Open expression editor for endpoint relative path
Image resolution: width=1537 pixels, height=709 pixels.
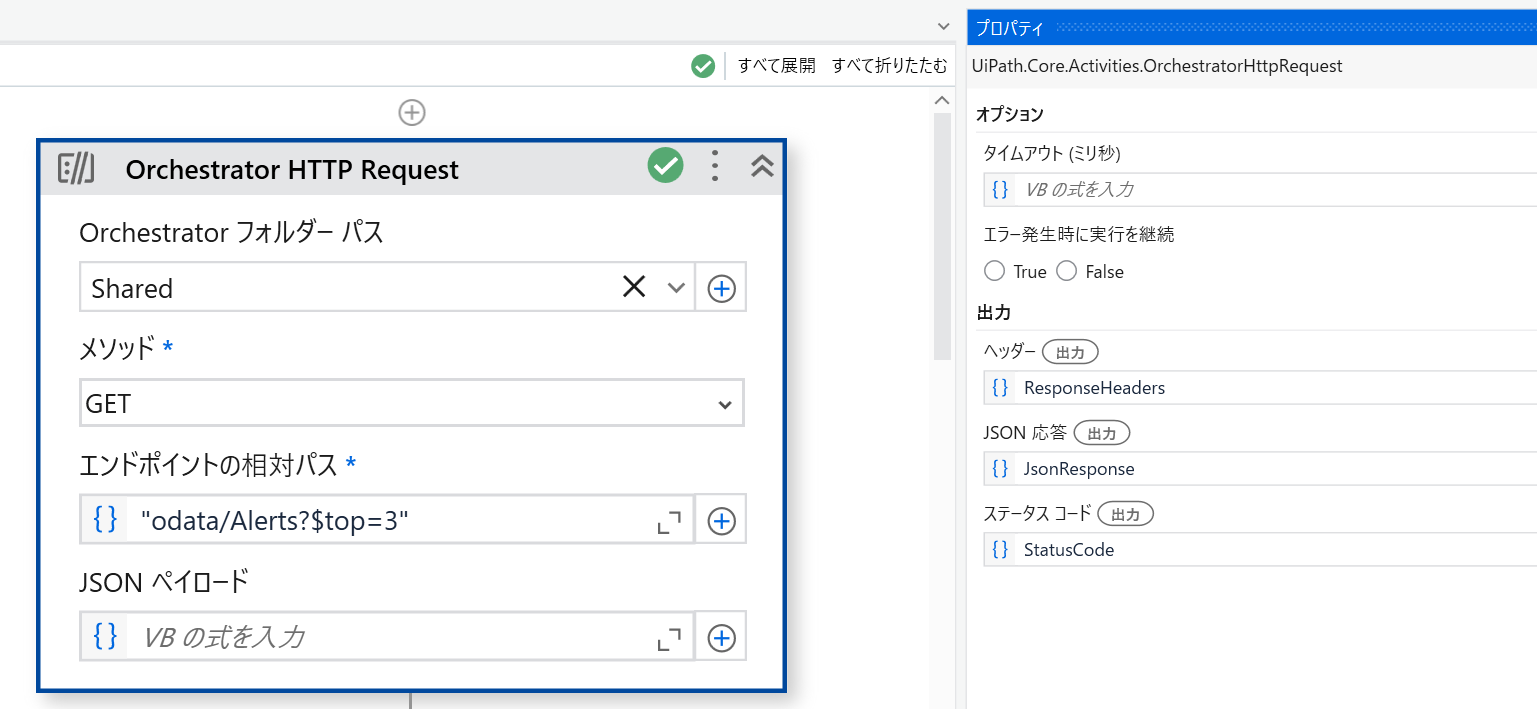point(668,521)
